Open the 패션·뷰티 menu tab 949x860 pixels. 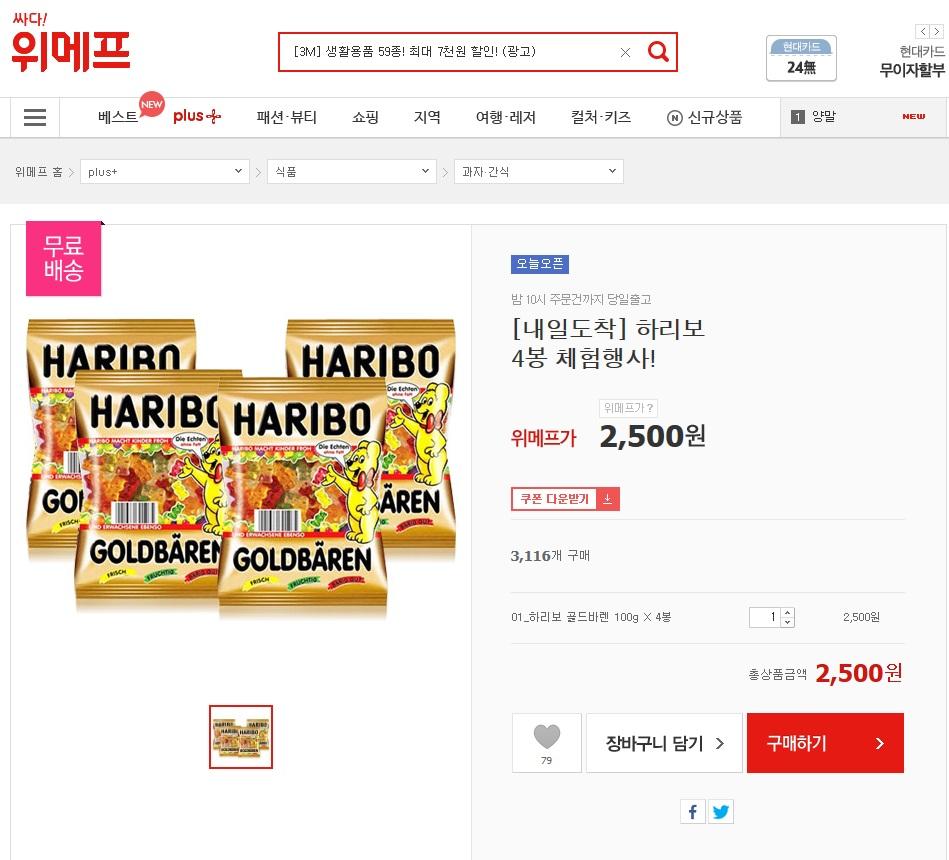[x=287, y=117]
